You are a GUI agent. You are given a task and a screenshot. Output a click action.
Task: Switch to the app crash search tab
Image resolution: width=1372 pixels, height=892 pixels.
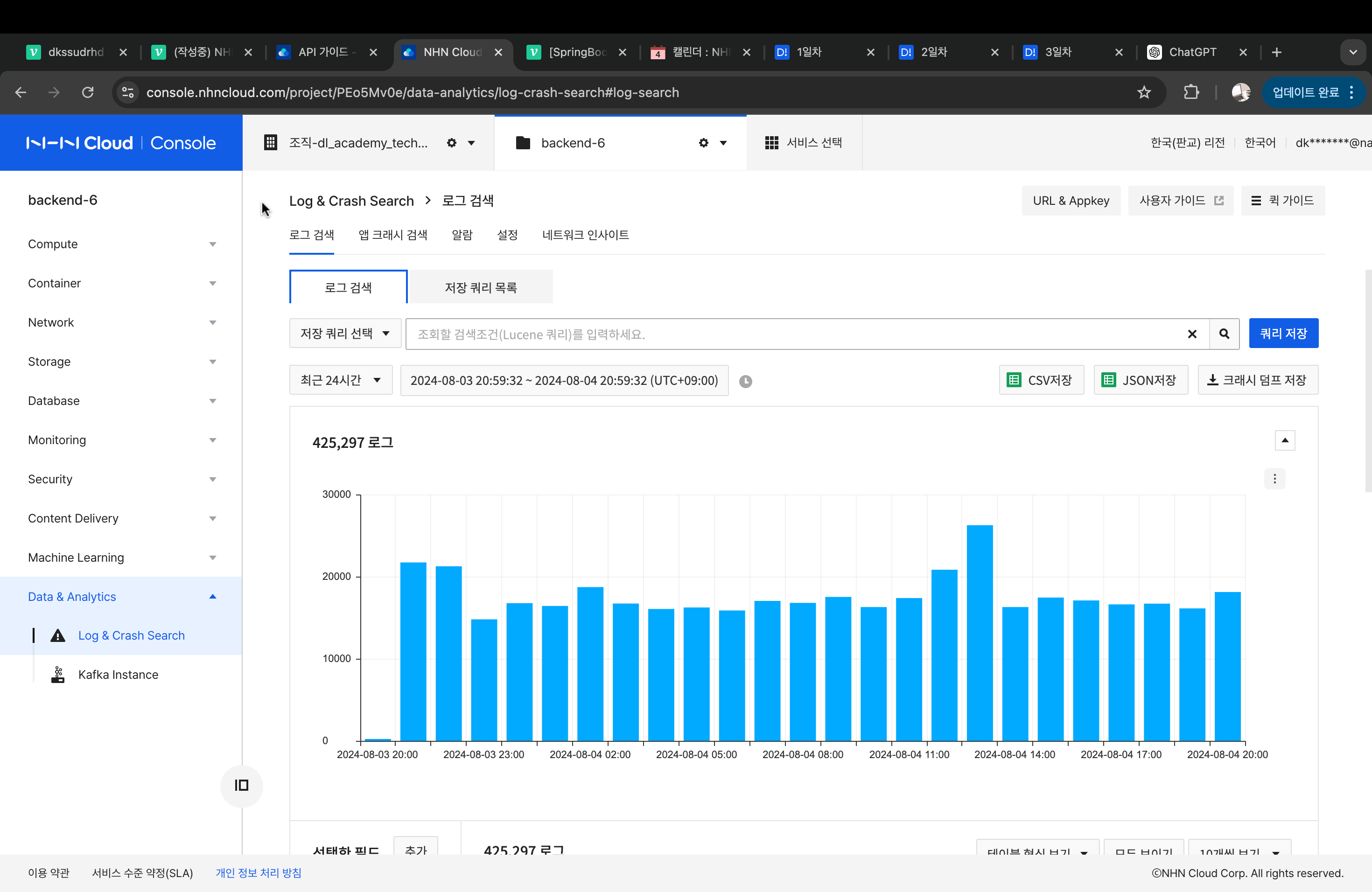click(392, 235)
